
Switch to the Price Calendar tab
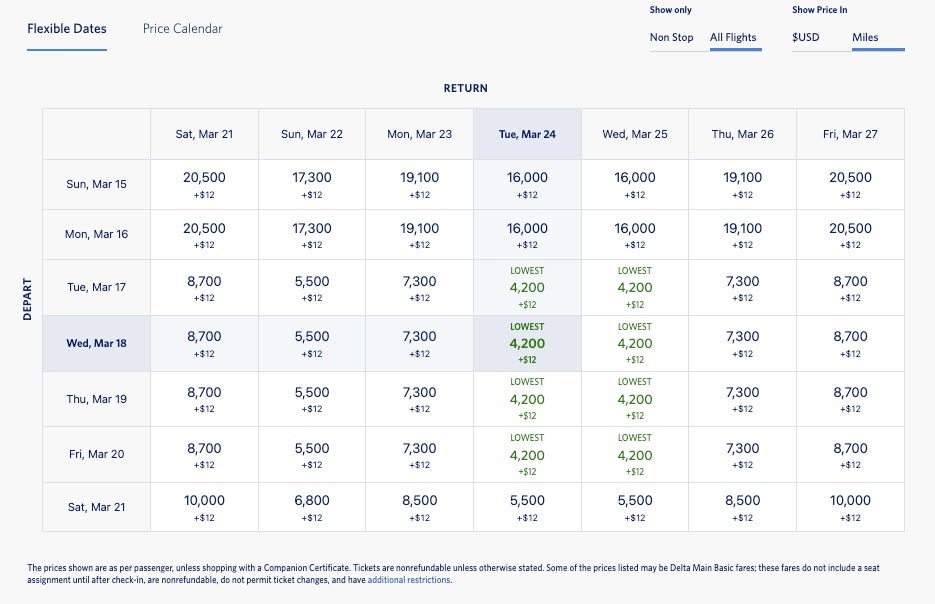(x=182, y=29)
